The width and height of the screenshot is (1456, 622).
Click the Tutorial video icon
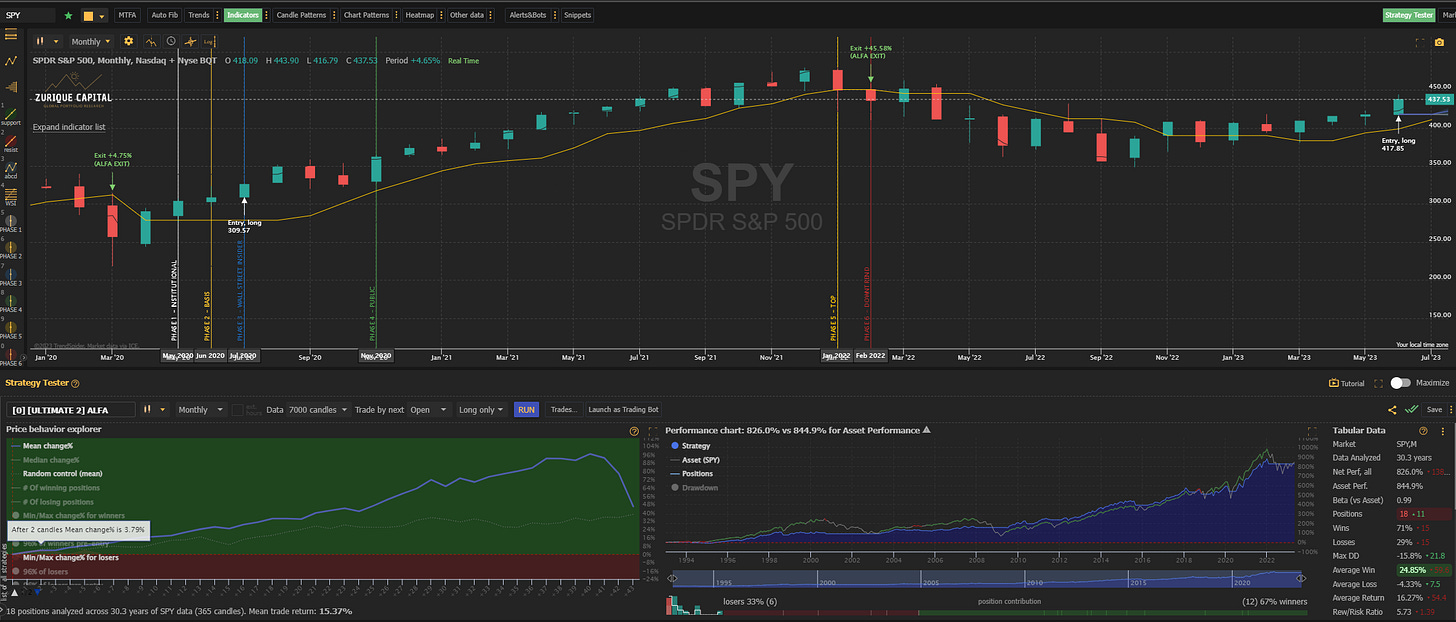click(1333, 383)
